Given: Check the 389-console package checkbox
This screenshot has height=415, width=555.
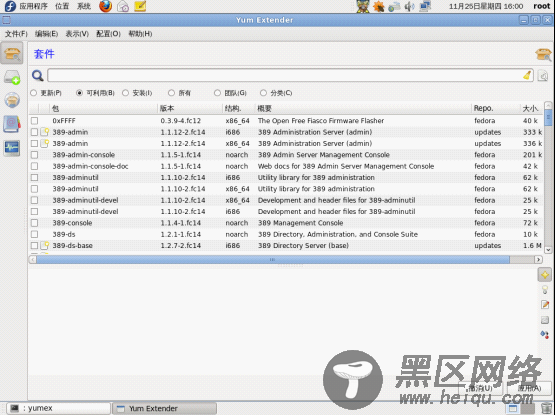Looking at the screenshot, I should [x=34, y=223].
